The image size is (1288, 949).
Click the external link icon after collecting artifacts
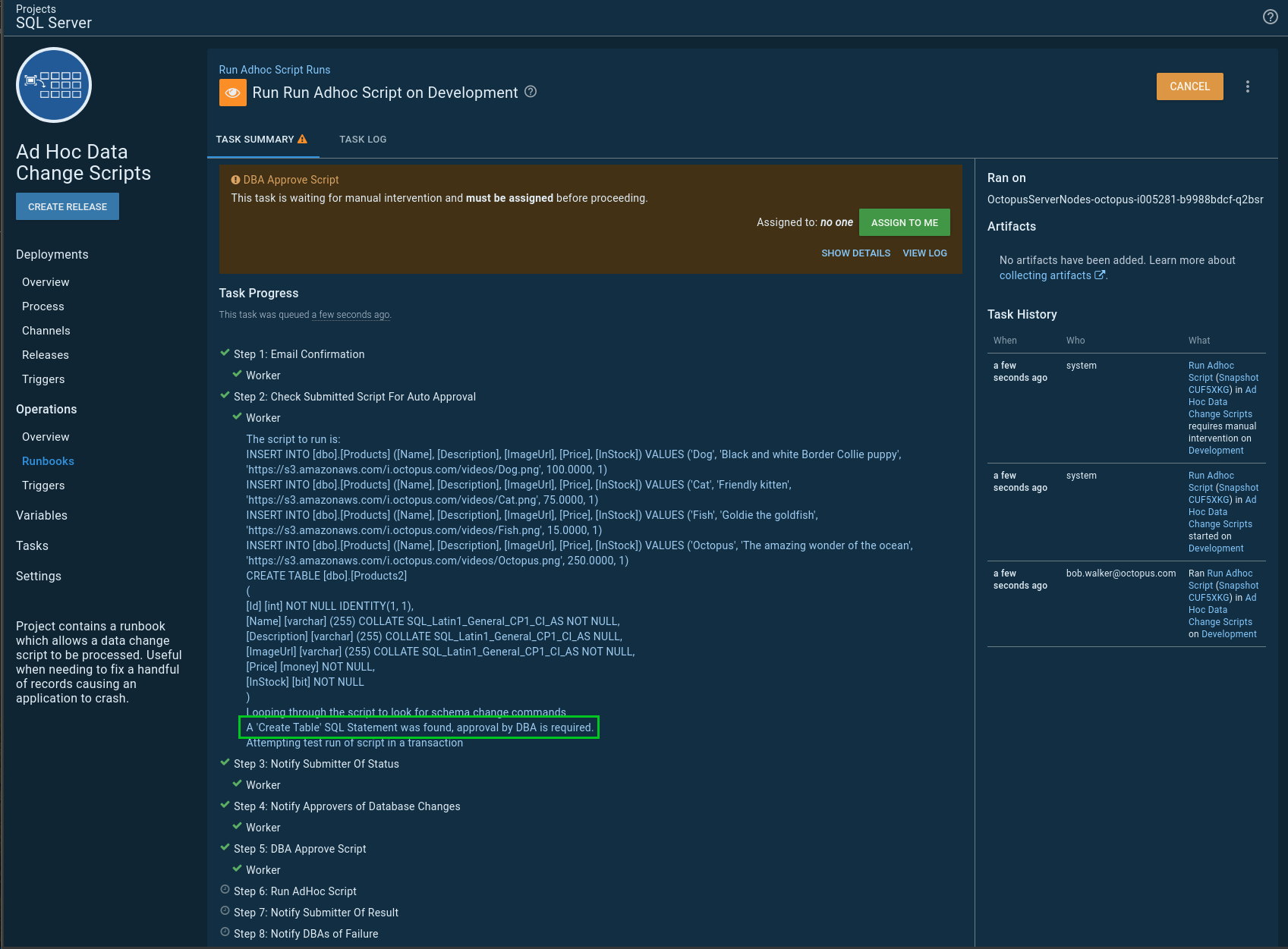(1099, 275)
